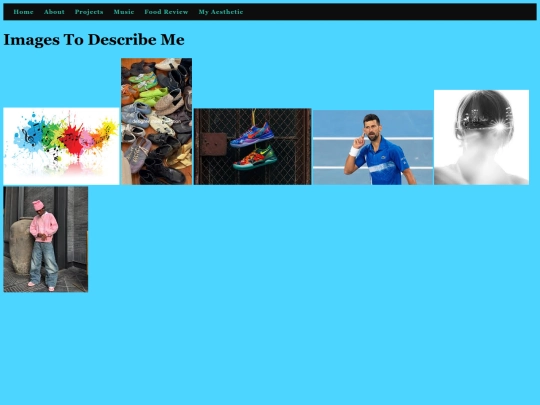Select the My Aesthetic nav link
This screenshot has width=540, height=405.
pos(221,12)
